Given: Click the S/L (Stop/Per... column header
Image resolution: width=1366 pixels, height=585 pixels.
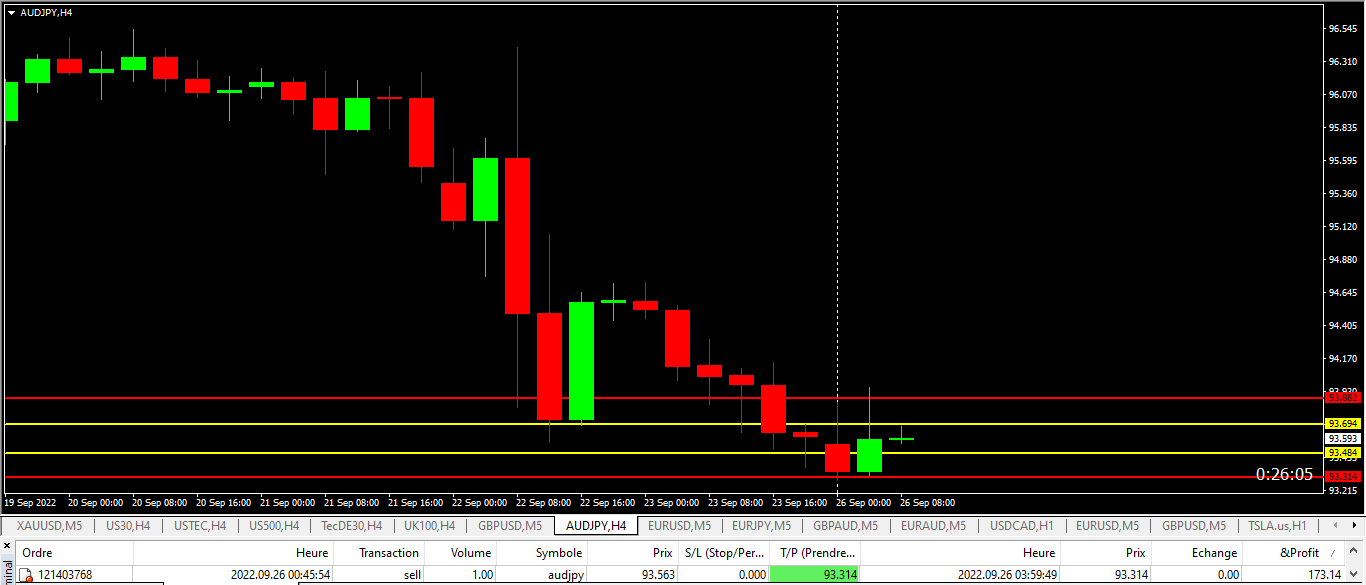Looking at the screenshot, I should [x=724, y=552].
